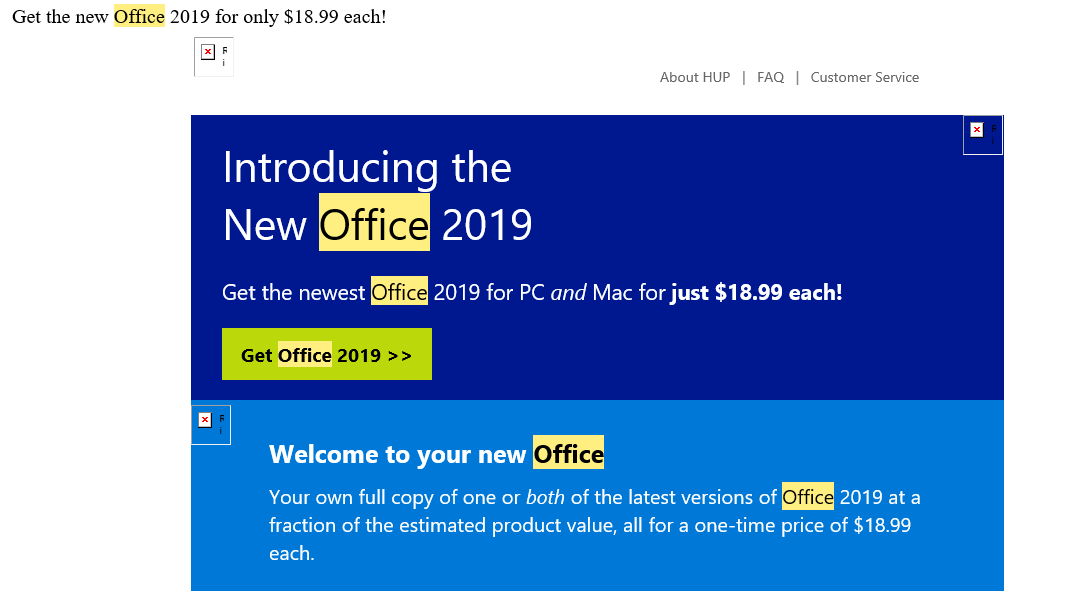The width and height of the screenshot is (1082, 597).
Task: Click the 'Introducing the' headline text
Action: [x=366, y=168]
